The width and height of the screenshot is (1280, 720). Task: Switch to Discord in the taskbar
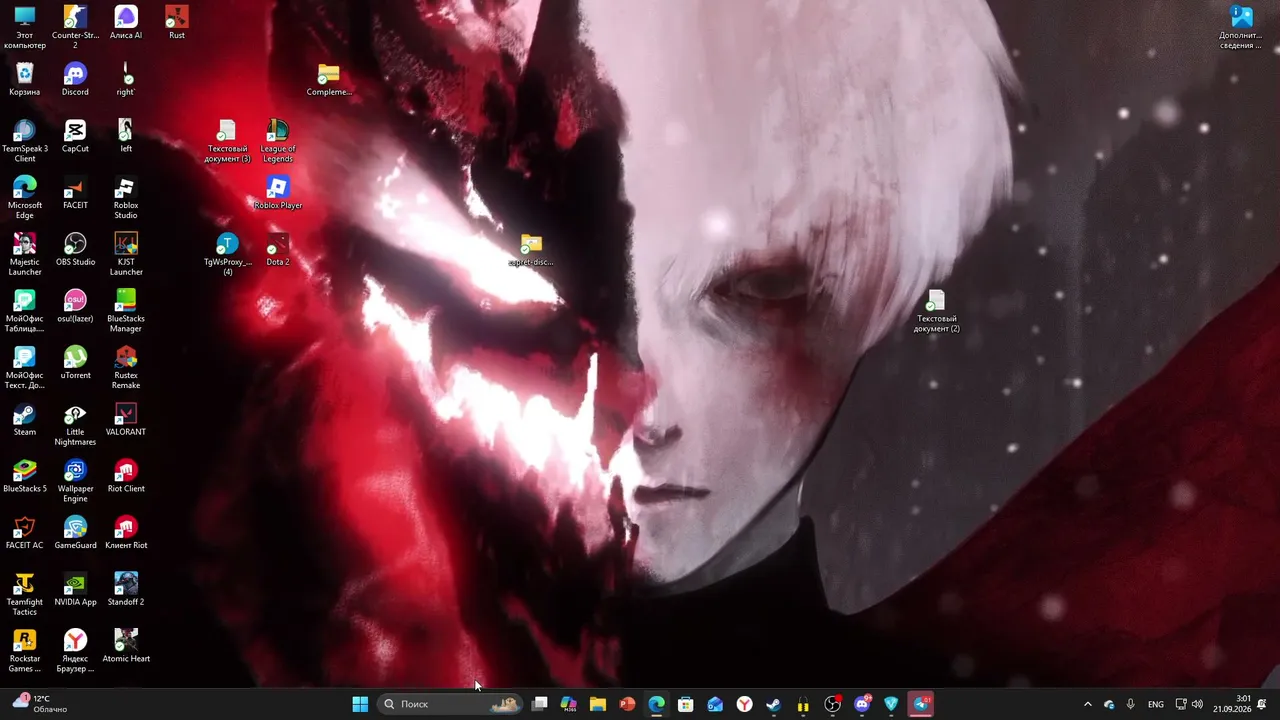(x=862, y=704)
